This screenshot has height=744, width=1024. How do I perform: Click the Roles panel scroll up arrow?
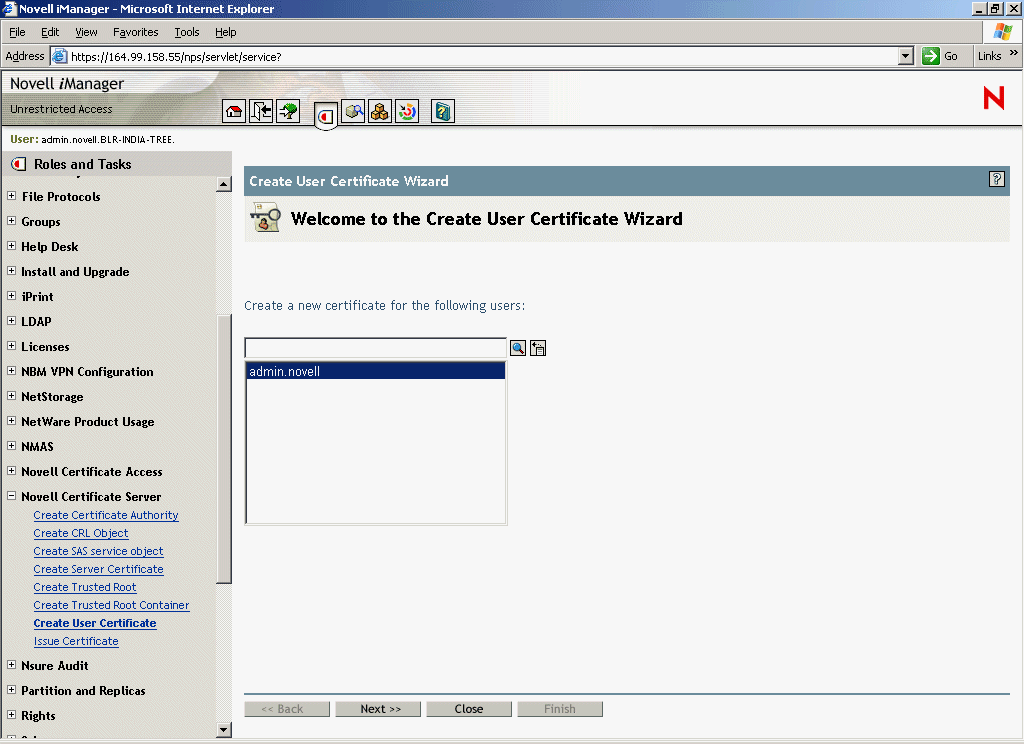coord(223,184)
